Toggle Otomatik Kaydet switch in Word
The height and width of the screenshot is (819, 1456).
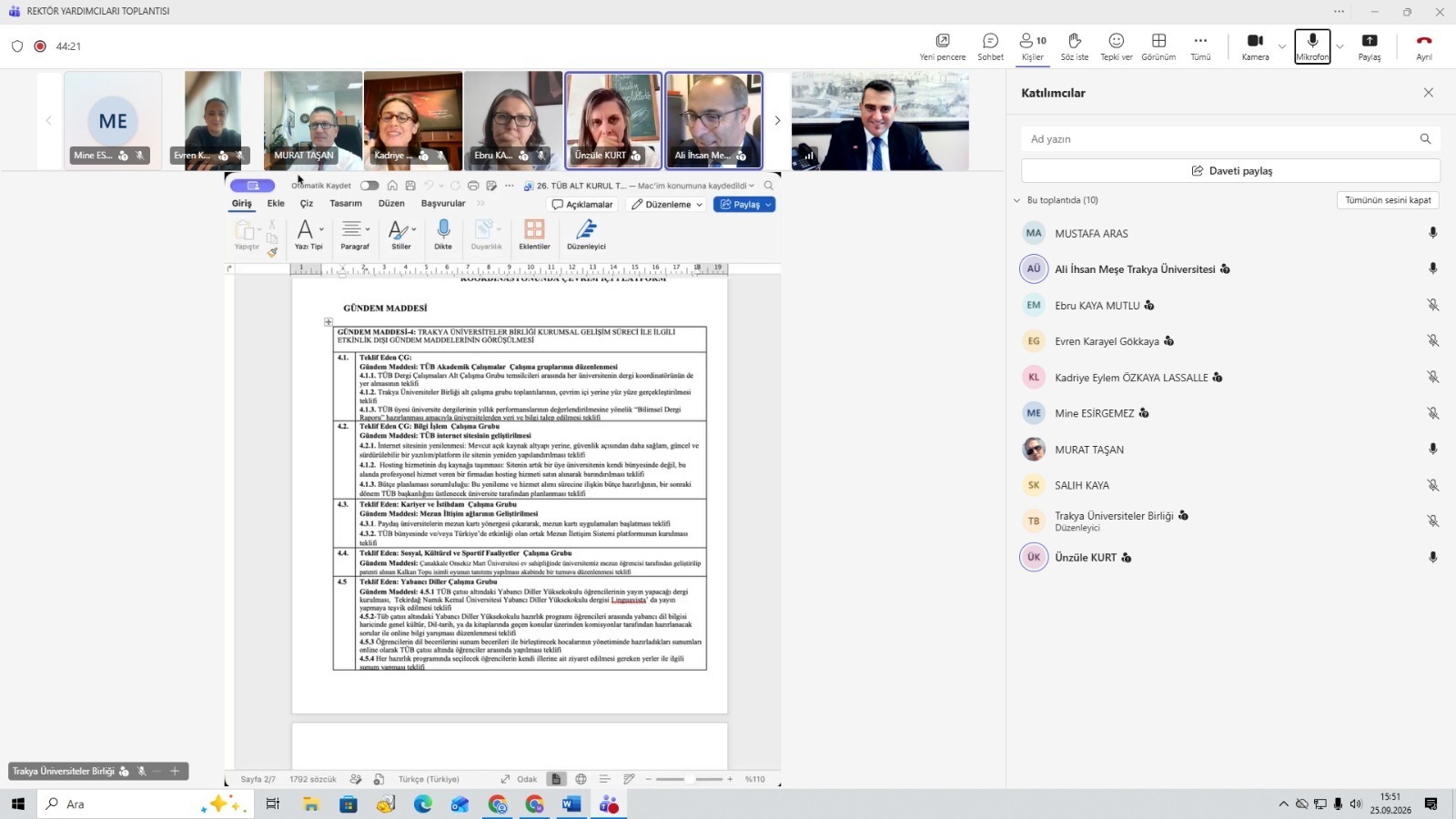pos(369,186)
